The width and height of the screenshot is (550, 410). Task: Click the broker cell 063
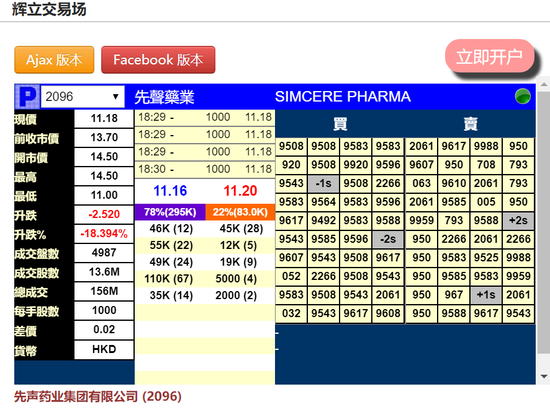coord(421,183)
